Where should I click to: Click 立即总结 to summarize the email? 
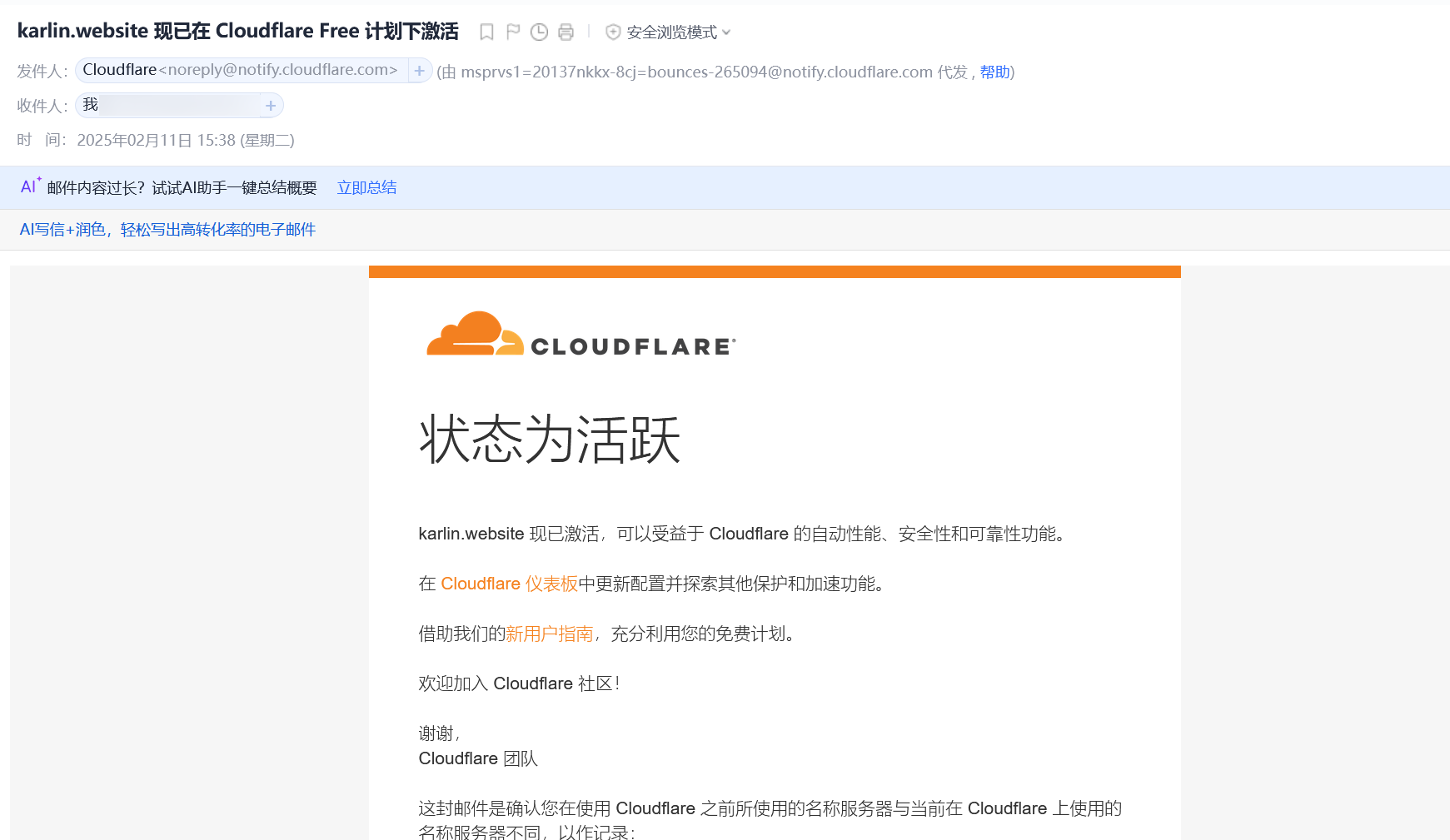pos(367,187)
